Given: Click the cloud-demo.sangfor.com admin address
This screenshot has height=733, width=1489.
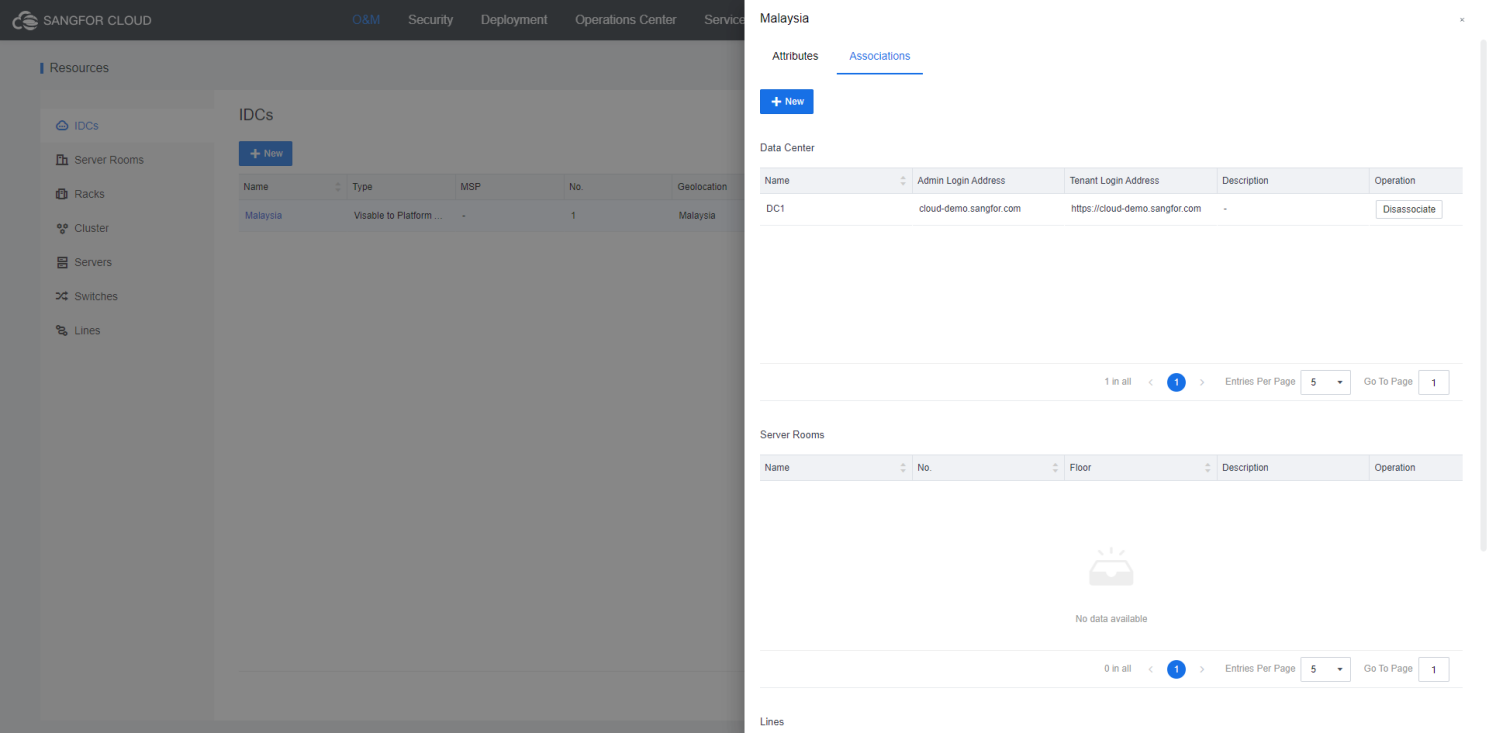Looking at the screenshot, I should click(x=970, y=209).
